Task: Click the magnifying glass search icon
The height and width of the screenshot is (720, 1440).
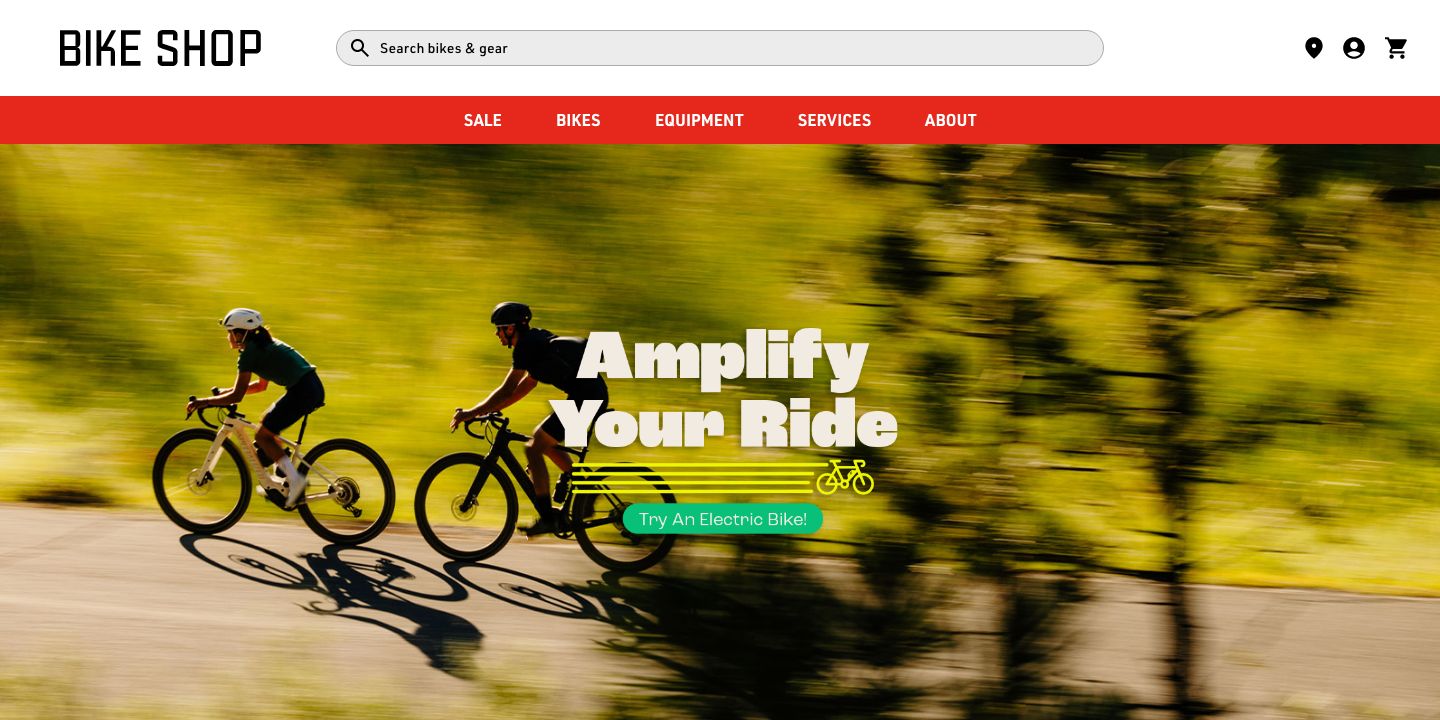Action: click(360, 48)
